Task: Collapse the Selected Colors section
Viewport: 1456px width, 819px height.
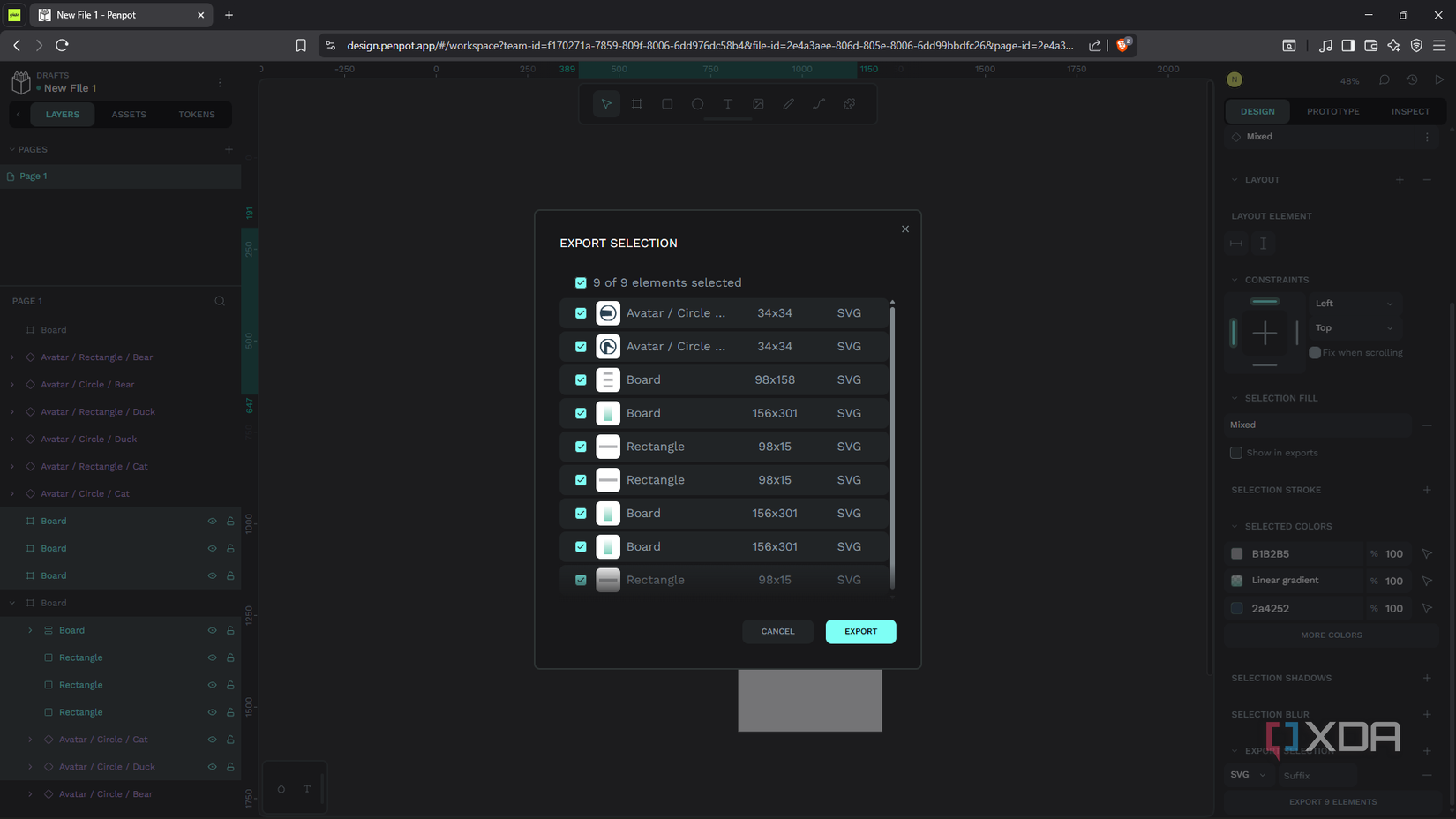Action: point(1235,527)
